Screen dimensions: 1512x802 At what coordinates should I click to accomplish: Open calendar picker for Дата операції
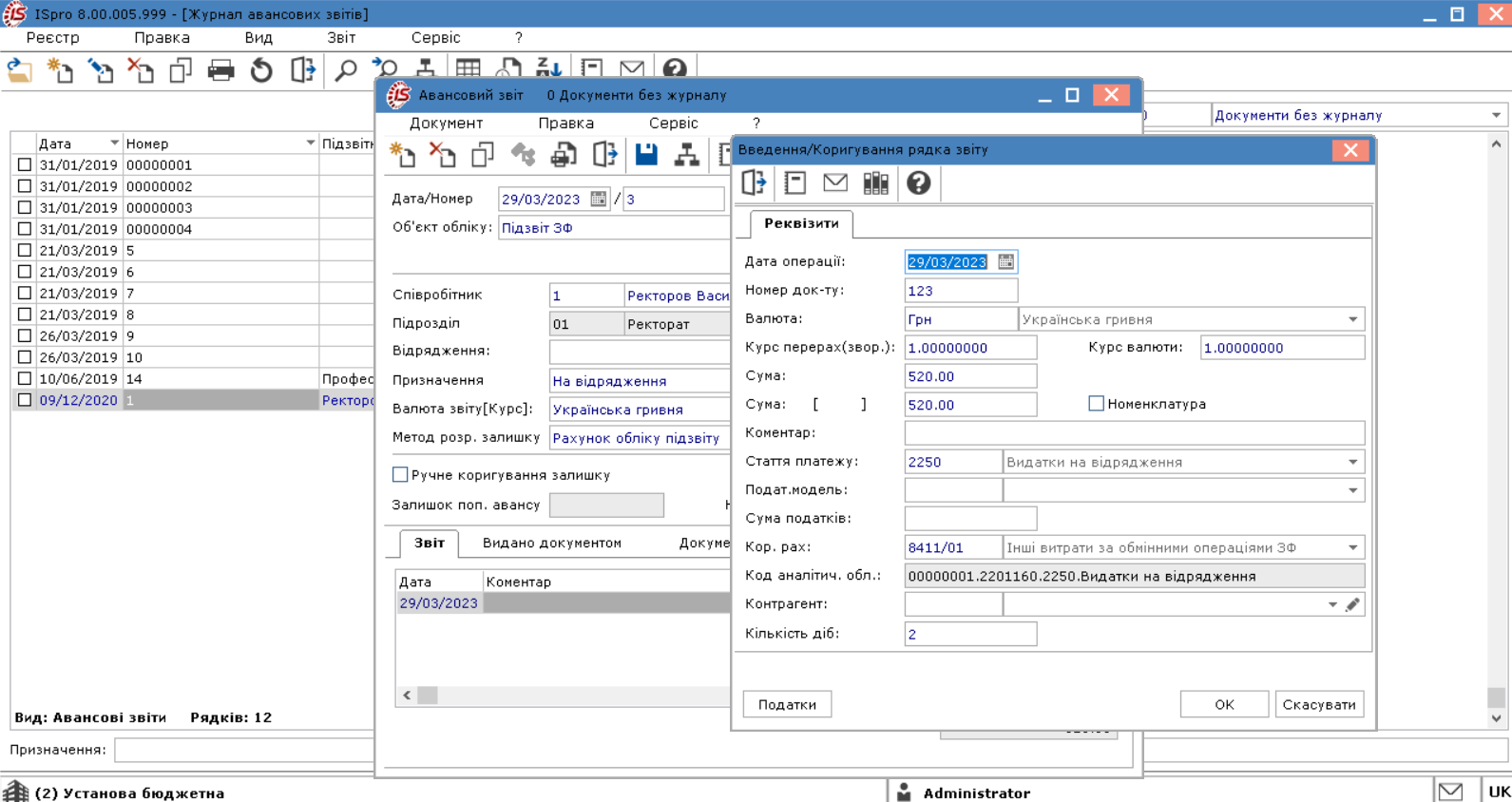pos(1005,261)
